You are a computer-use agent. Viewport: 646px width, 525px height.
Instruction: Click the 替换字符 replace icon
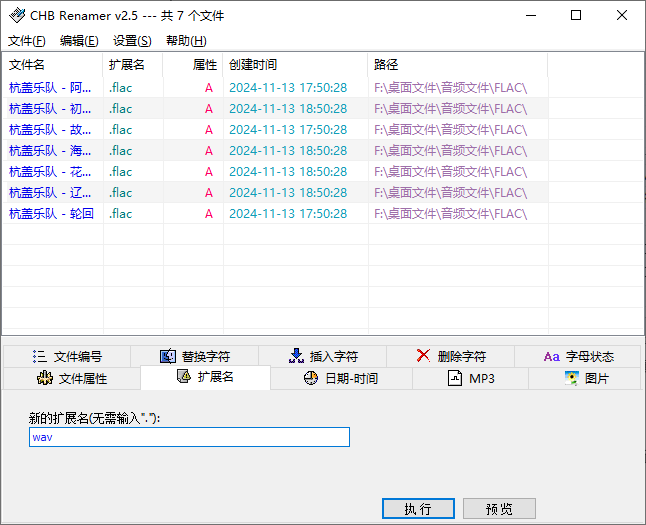point(168,356)
